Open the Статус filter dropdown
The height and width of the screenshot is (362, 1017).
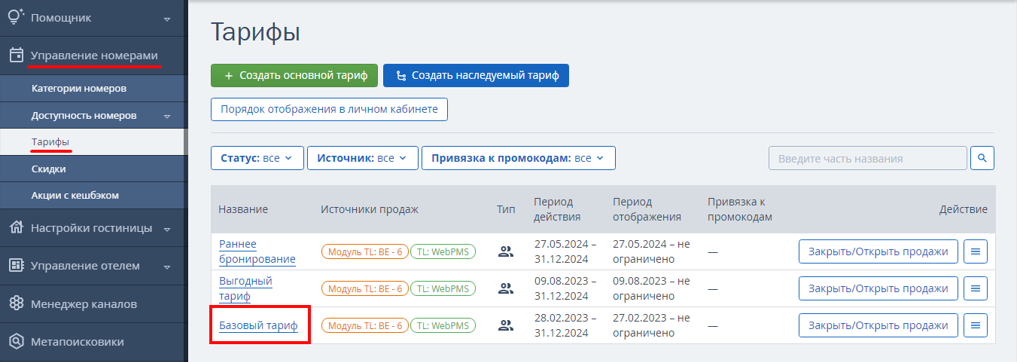pos(257,158)
